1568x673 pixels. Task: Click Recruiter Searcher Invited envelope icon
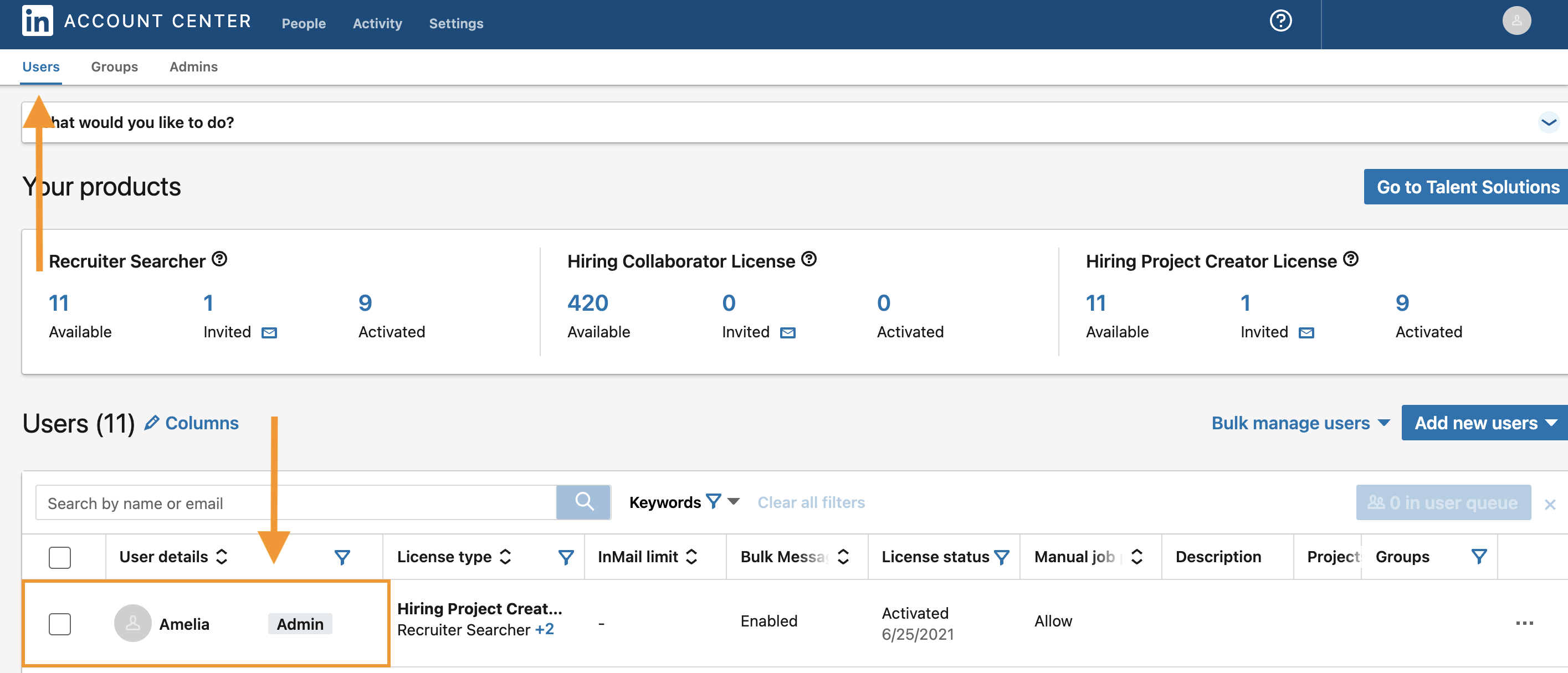(x=269, y=333)
